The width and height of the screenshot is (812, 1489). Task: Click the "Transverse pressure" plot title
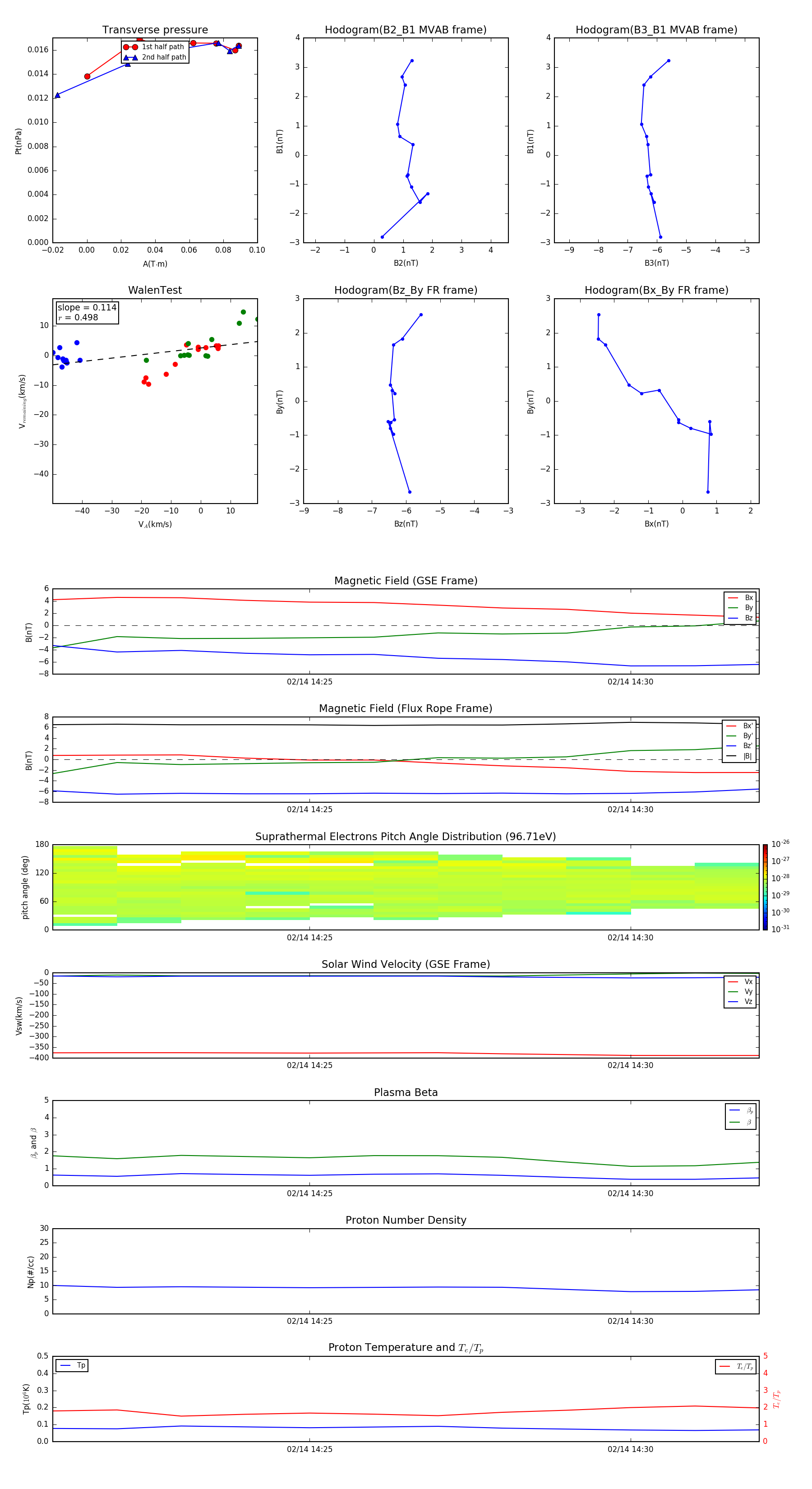tap(155, 30)
